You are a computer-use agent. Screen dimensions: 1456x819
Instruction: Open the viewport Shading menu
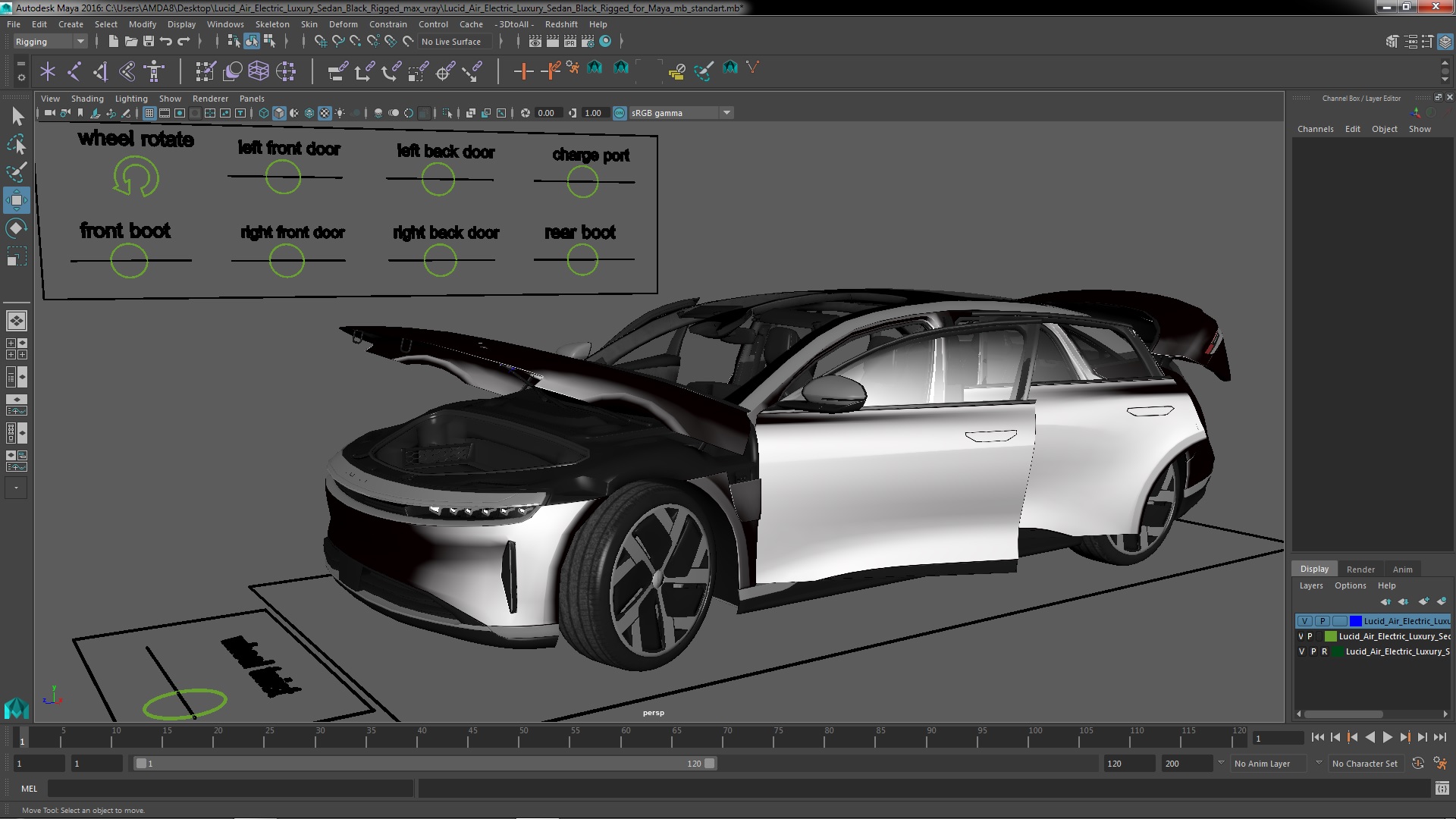[x=87, y=99]
